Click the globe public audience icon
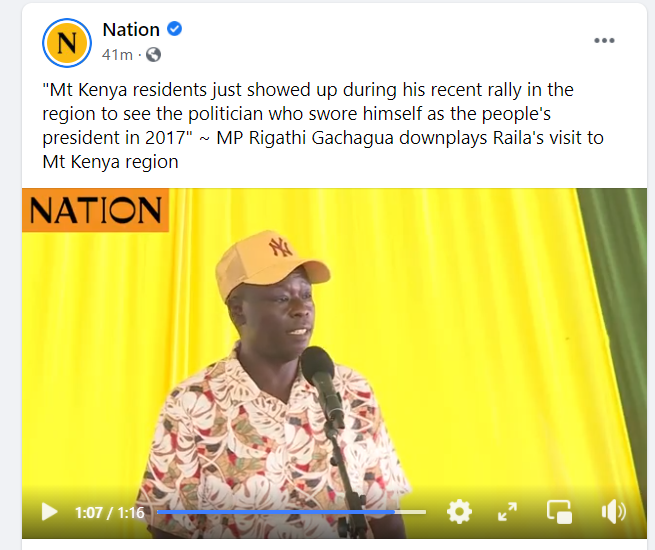This screenshot has height=550, width=655. (x=153, y=55)
